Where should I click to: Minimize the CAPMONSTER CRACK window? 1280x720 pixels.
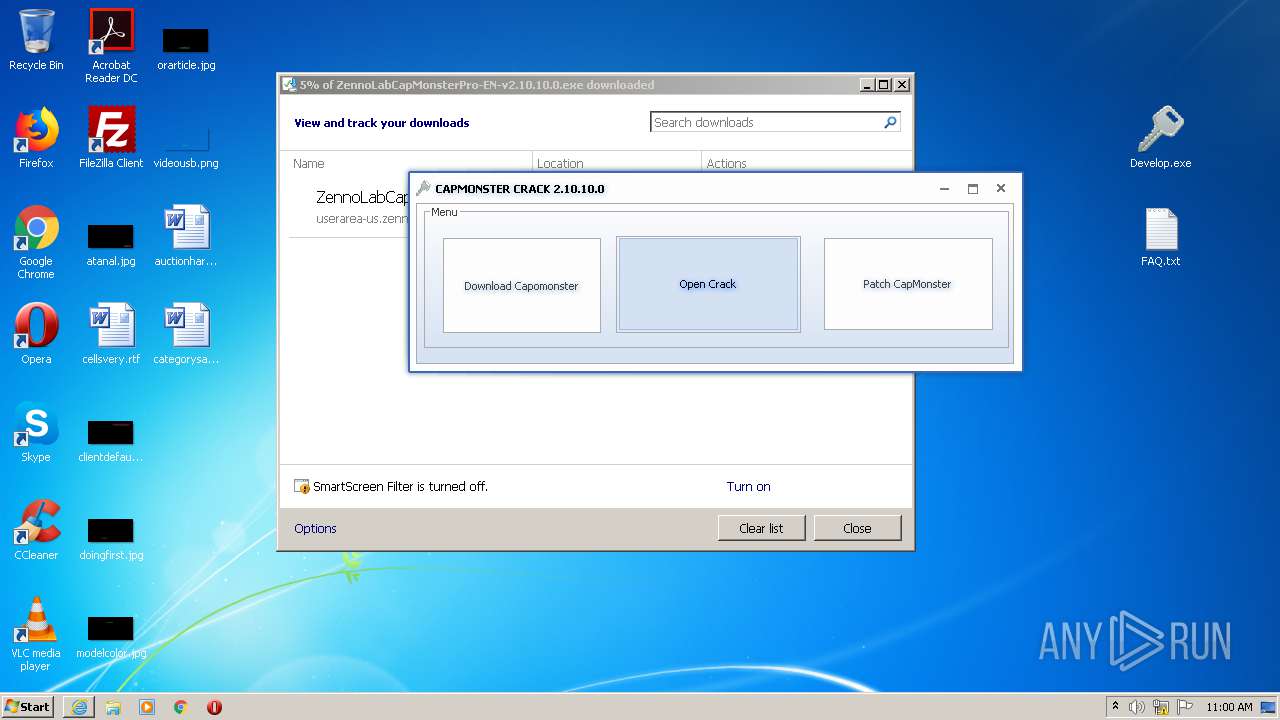click(x=944, y=188)
